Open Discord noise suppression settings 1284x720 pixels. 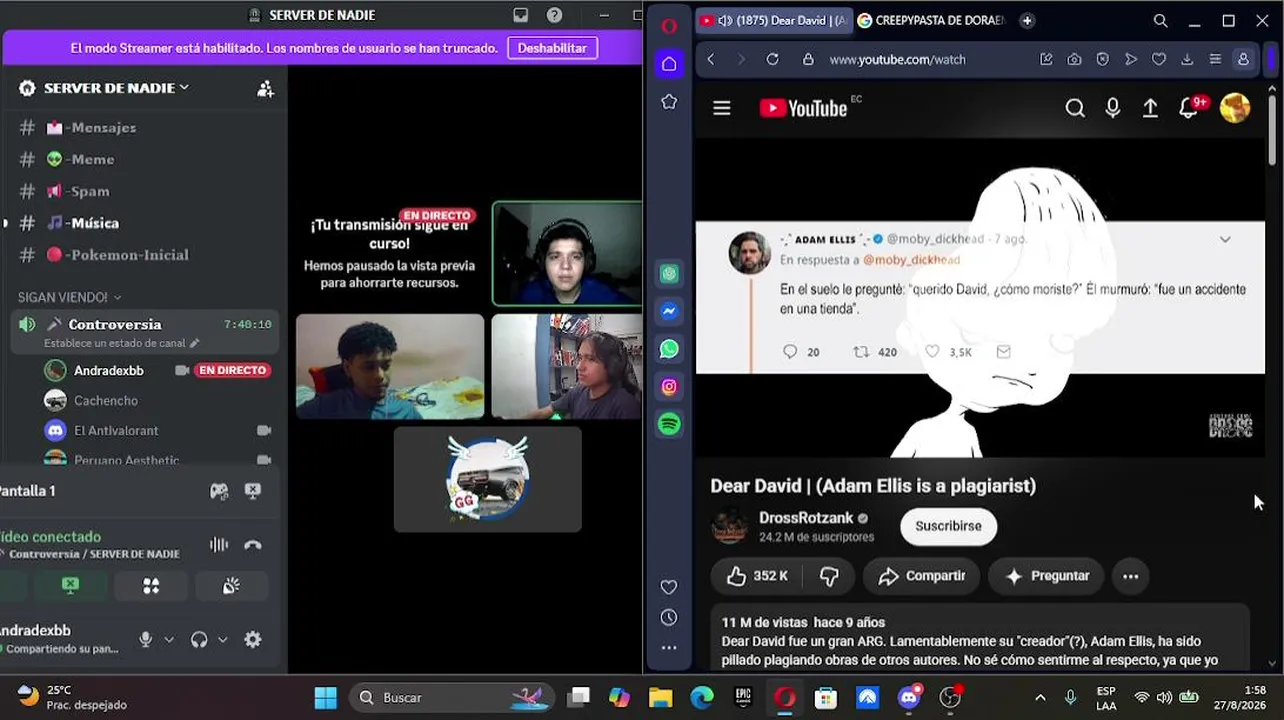[219, 545]
